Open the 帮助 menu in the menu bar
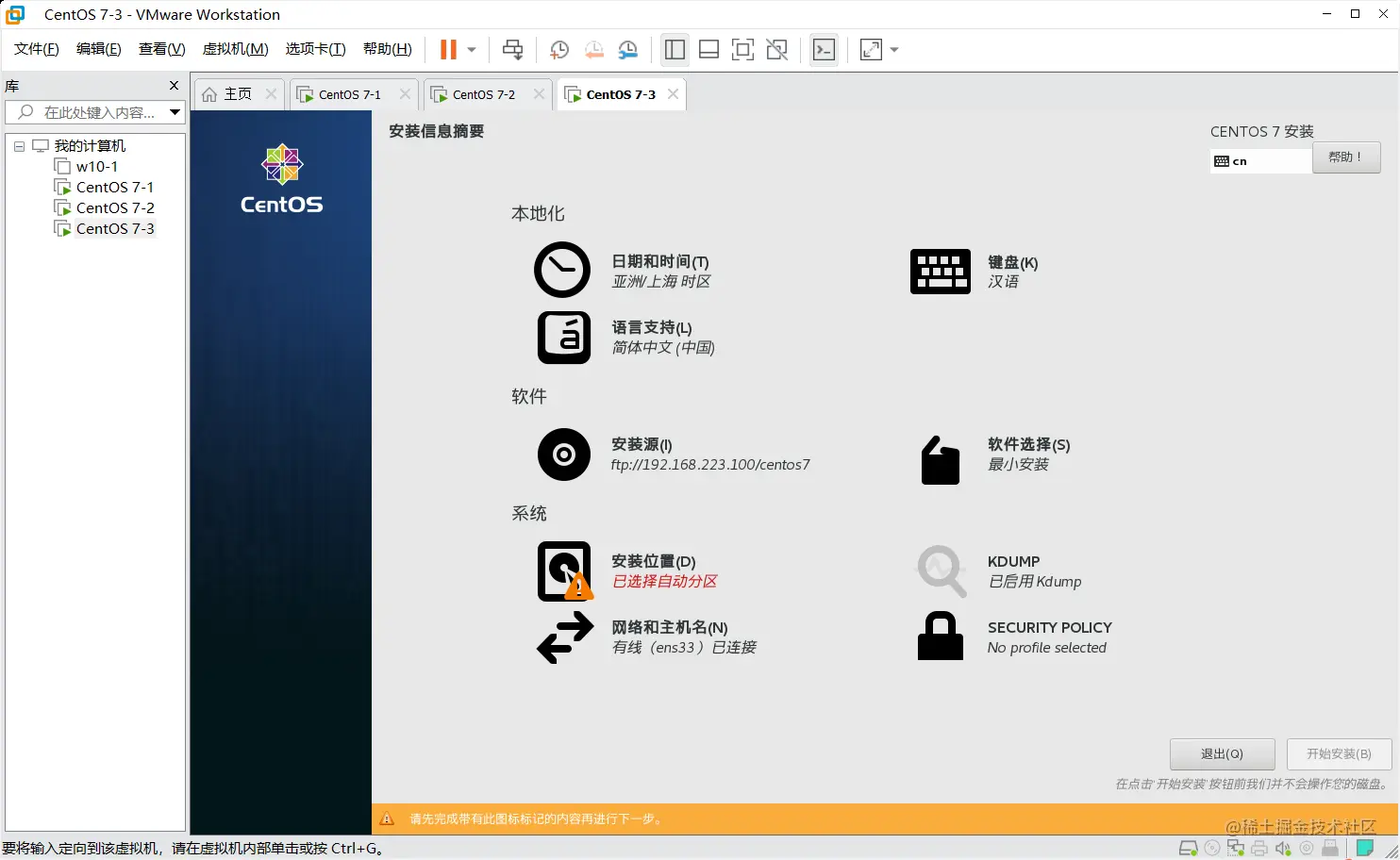This screenshot has width=1400, height=860. click(388, 49)
